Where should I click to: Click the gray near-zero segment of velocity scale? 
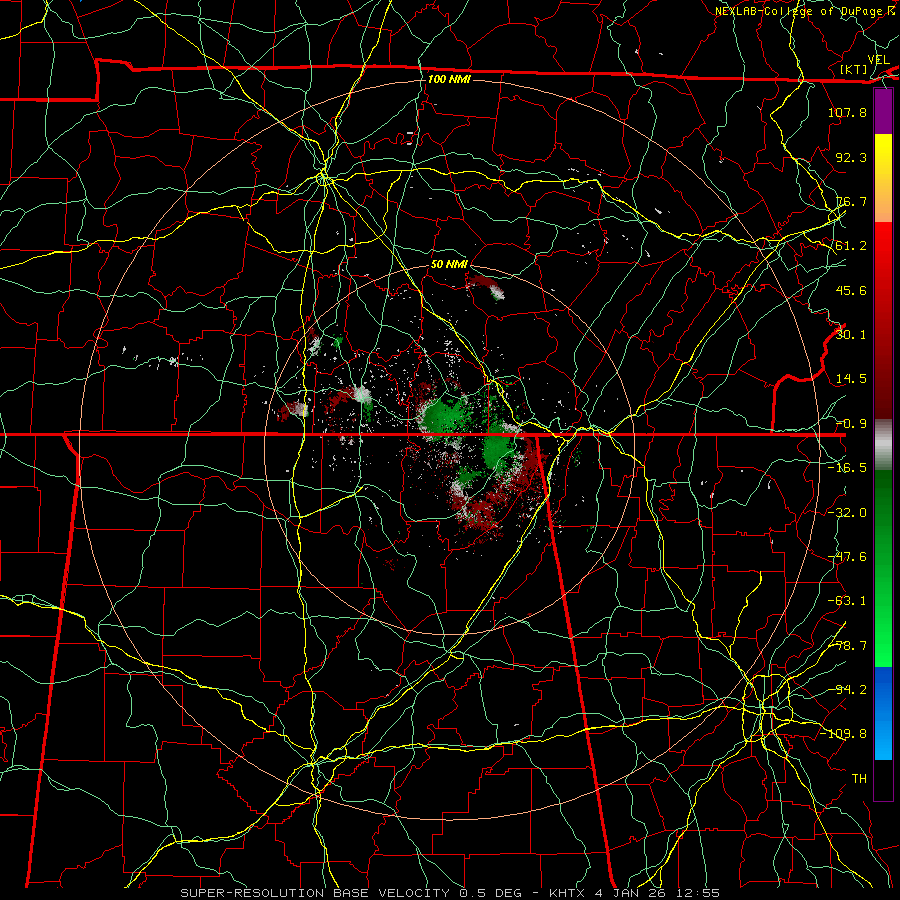(883, 445)
